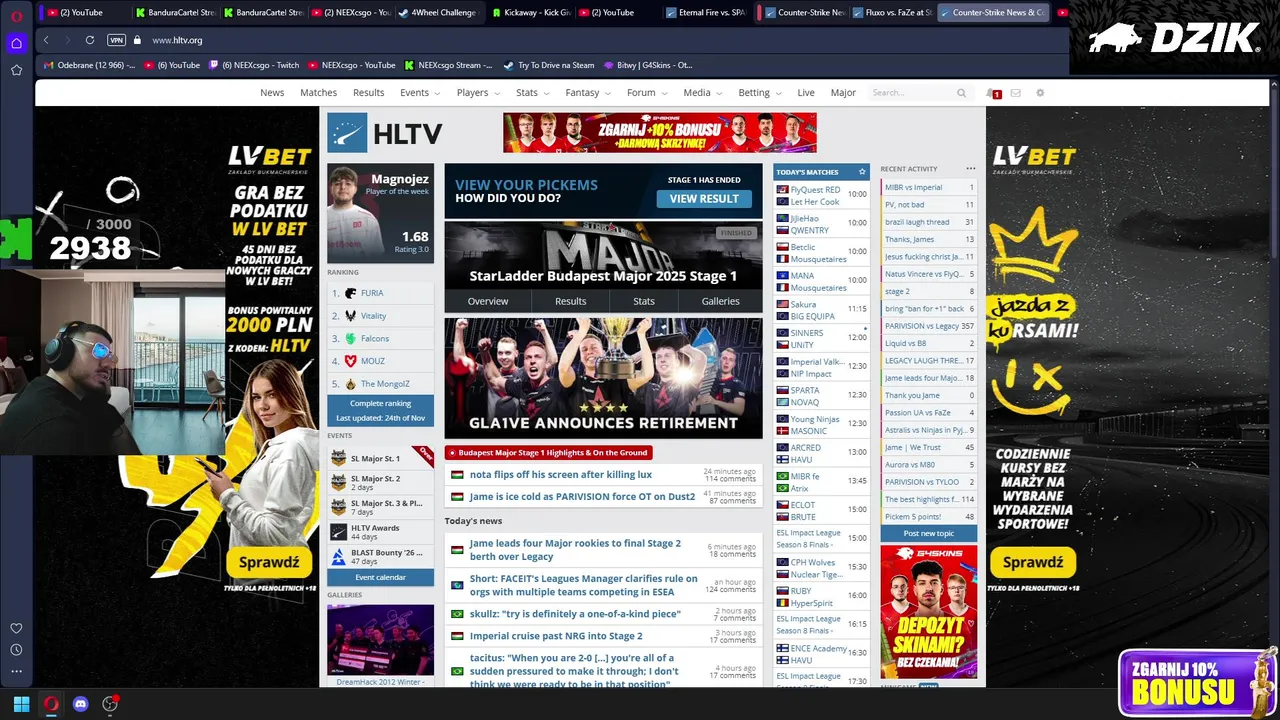Screen dimensions: 1280x720
Task: Click the HLTV logo
Action: tap(385, 134)
